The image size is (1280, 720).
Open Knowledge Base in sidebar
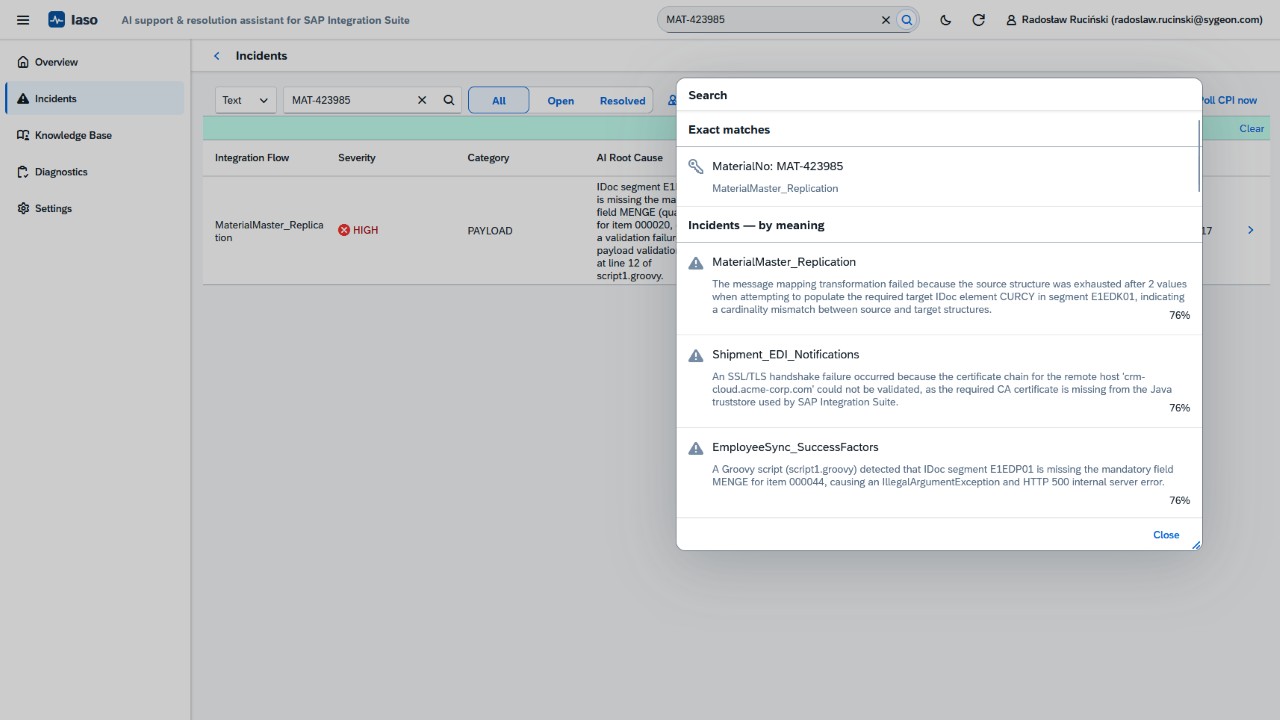pyautogui.click(x=95, y=135)
